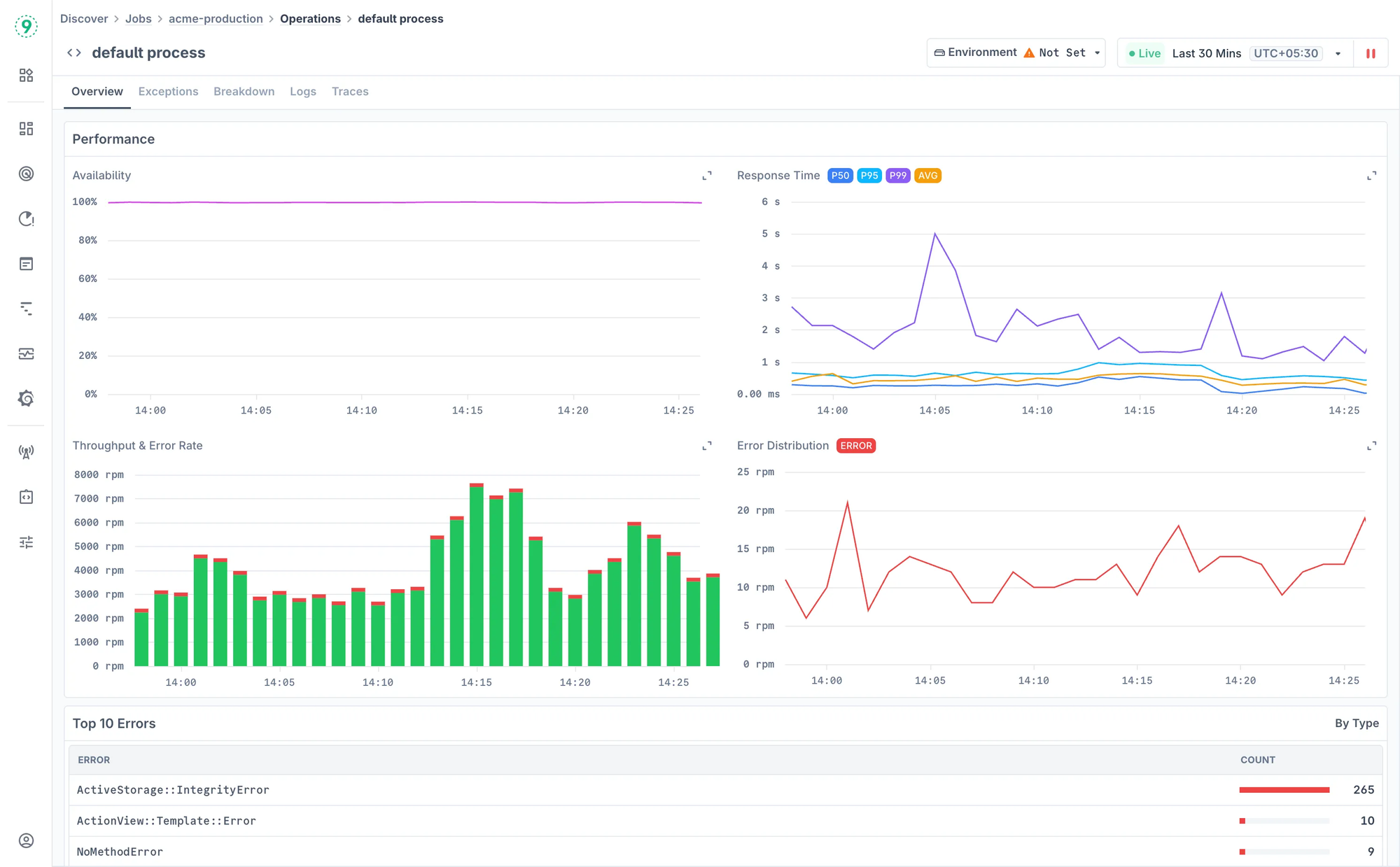Toggle the P95 response time series

point(869,176)
